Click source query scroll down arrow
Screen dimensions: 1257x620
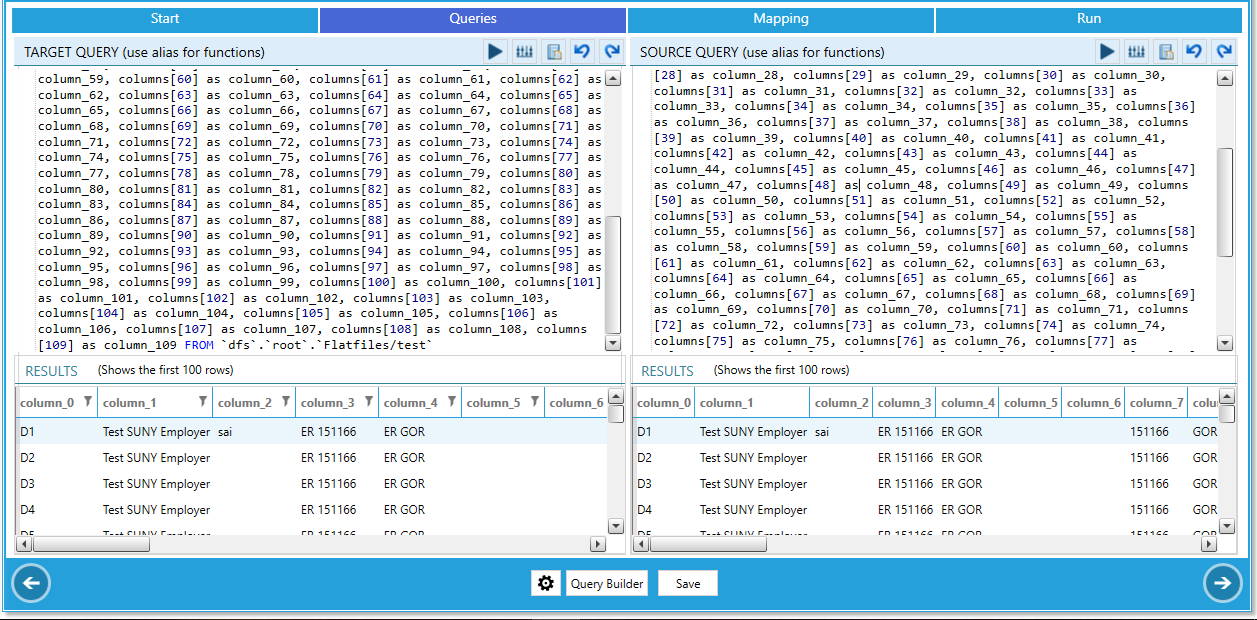[x=1225, y=343]
